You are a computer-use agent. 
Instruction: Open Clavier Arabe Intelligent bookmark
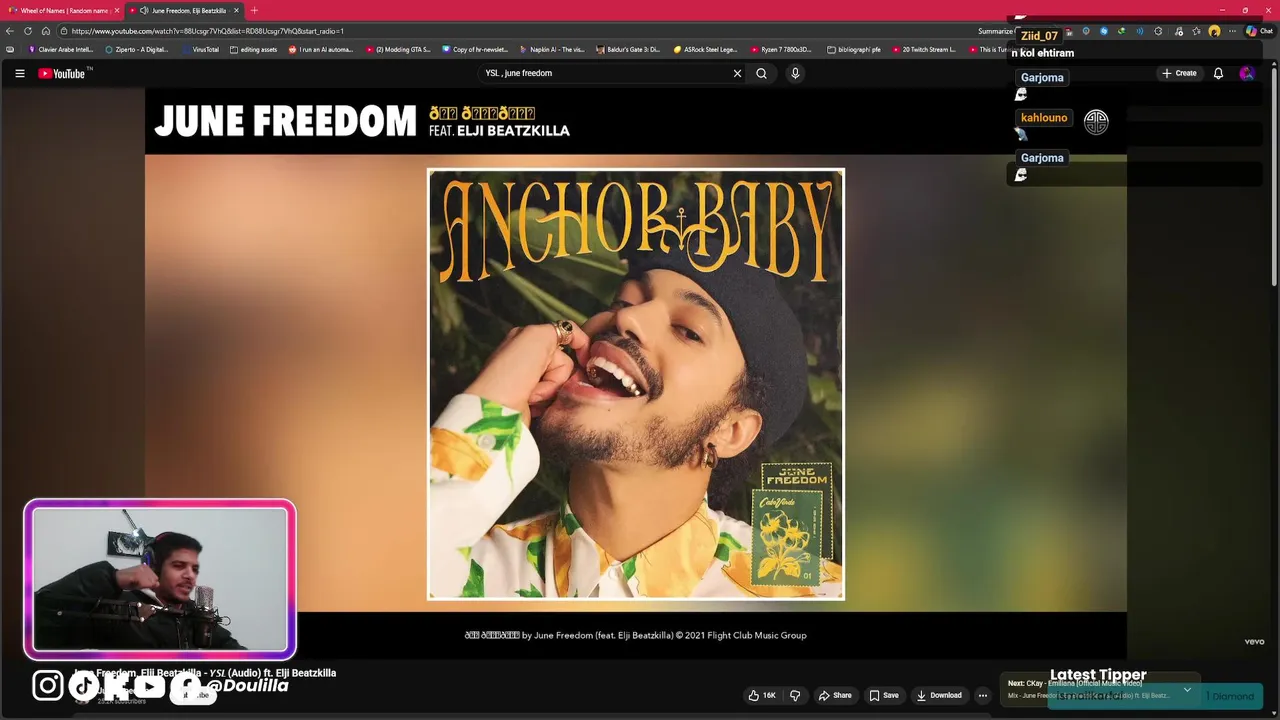[x=61, y=49]
